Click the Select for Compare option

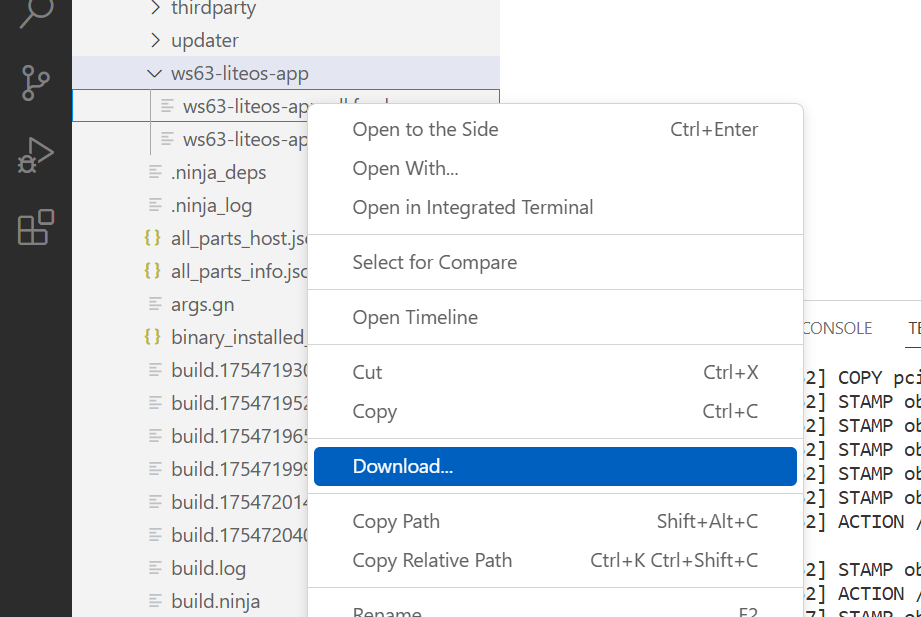point(434,262)
